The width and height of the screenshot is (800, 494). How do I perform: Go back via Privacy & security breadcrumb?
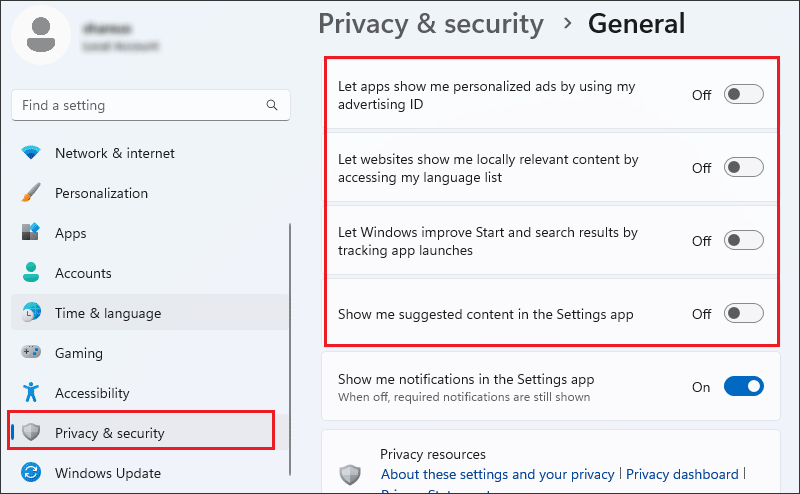pos(431,24)
